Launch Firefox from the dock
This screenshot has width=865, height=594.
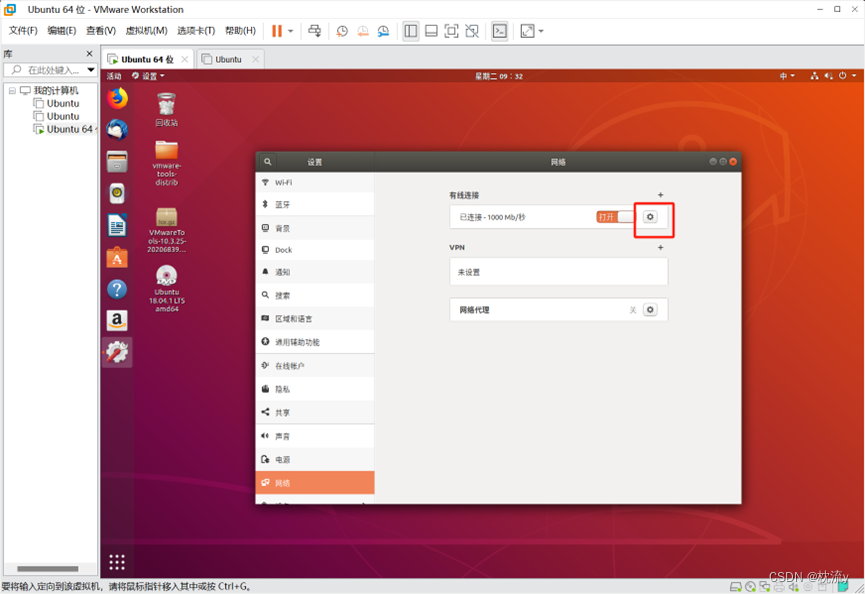point(117,99)
